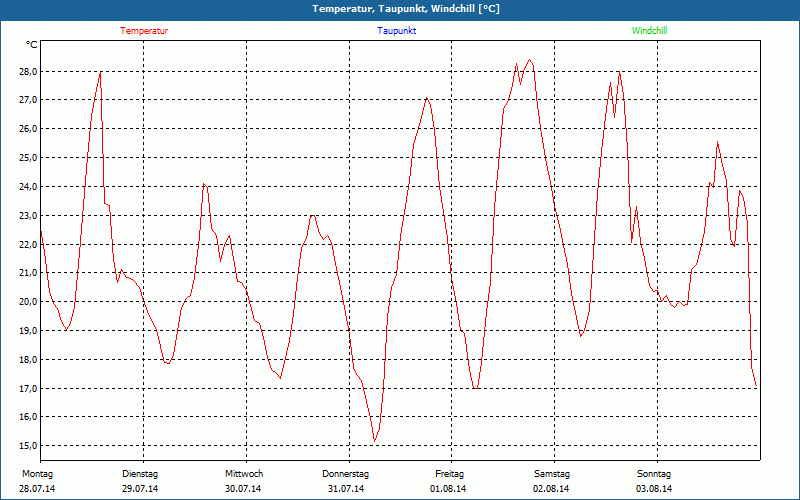Click the '16,0' y-axis value

(x=29, y=417)
